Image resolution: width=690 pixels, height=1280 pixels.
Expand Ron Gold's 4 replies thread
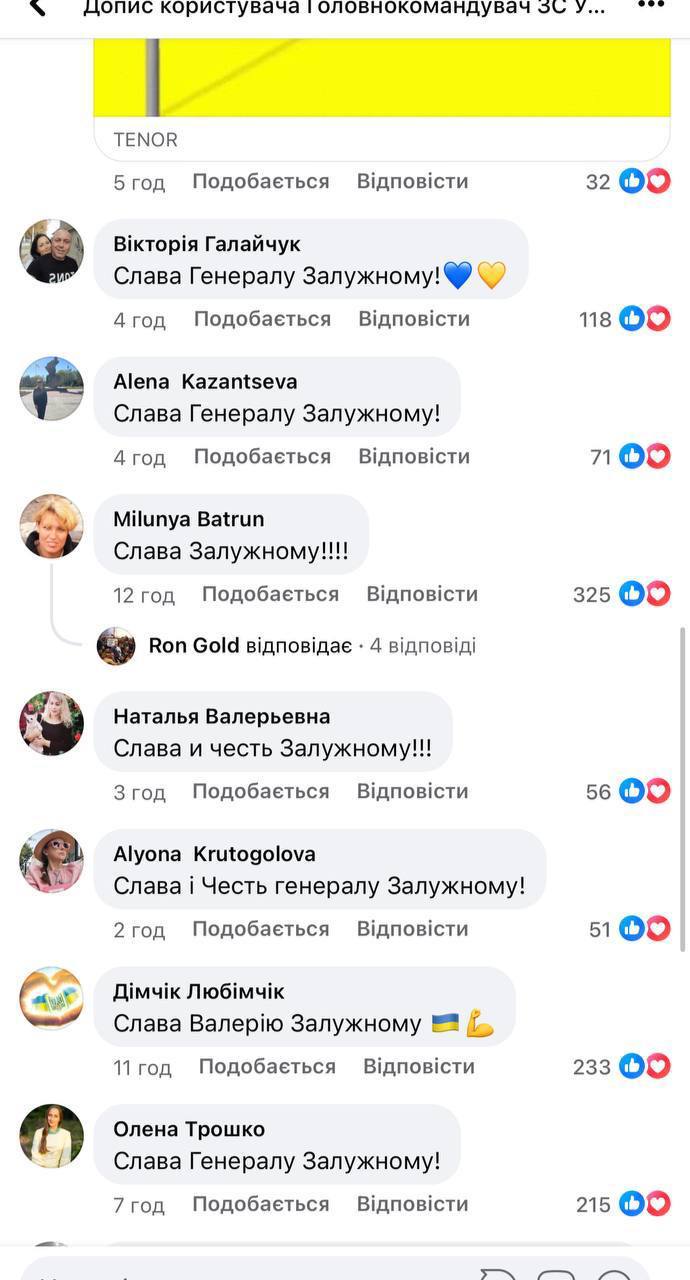click(312, 646)
